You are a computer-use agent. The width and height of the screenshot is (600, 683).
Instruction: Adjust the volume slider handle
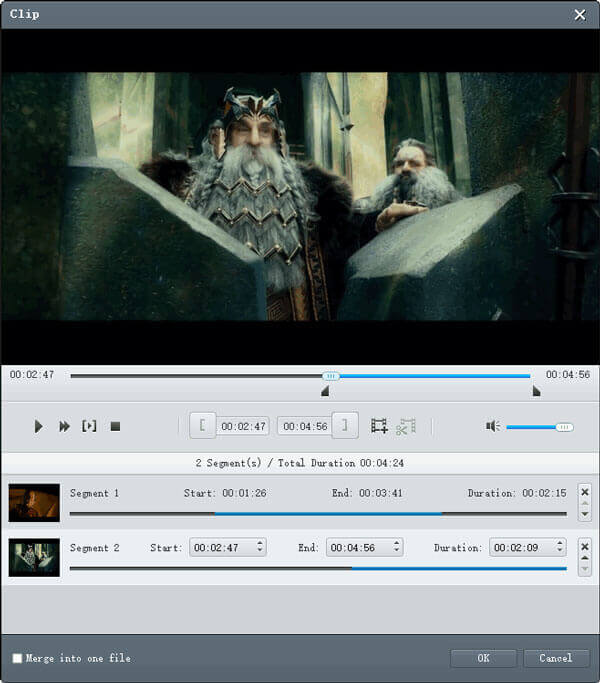pos(564,427)
